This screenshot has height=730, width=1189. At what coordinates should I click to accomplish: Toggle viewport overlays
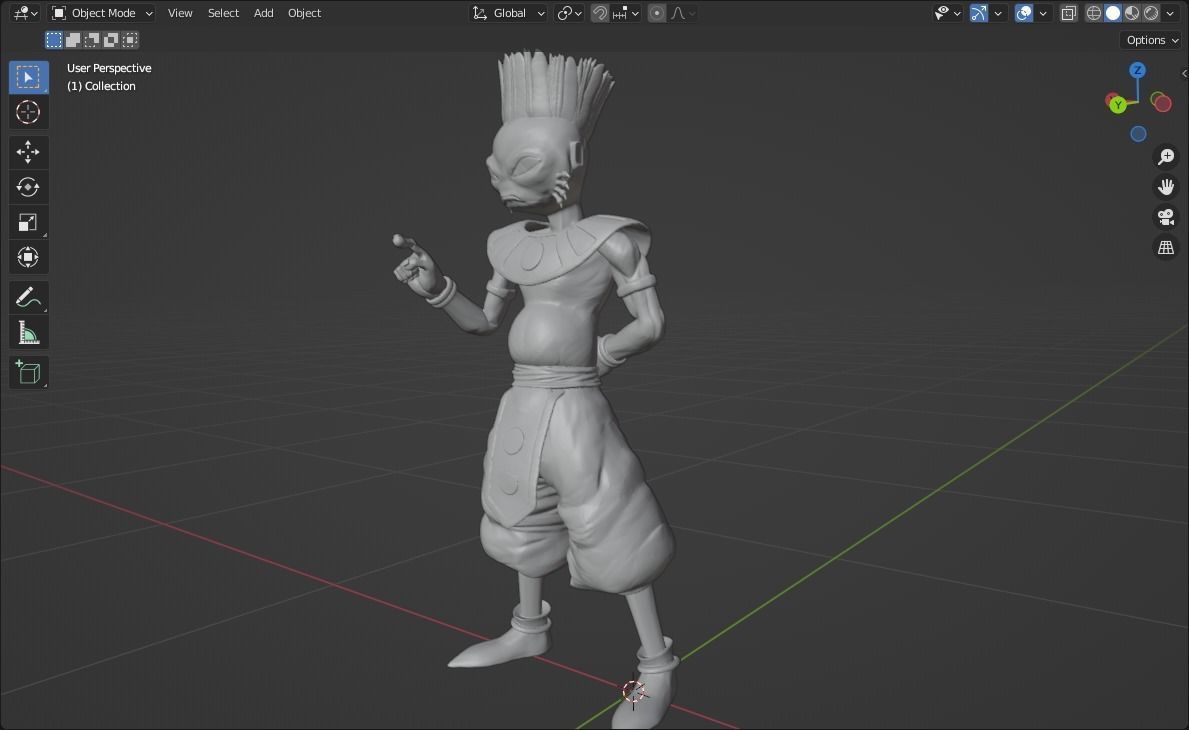pyautogui.click(x=1024, y=13)
